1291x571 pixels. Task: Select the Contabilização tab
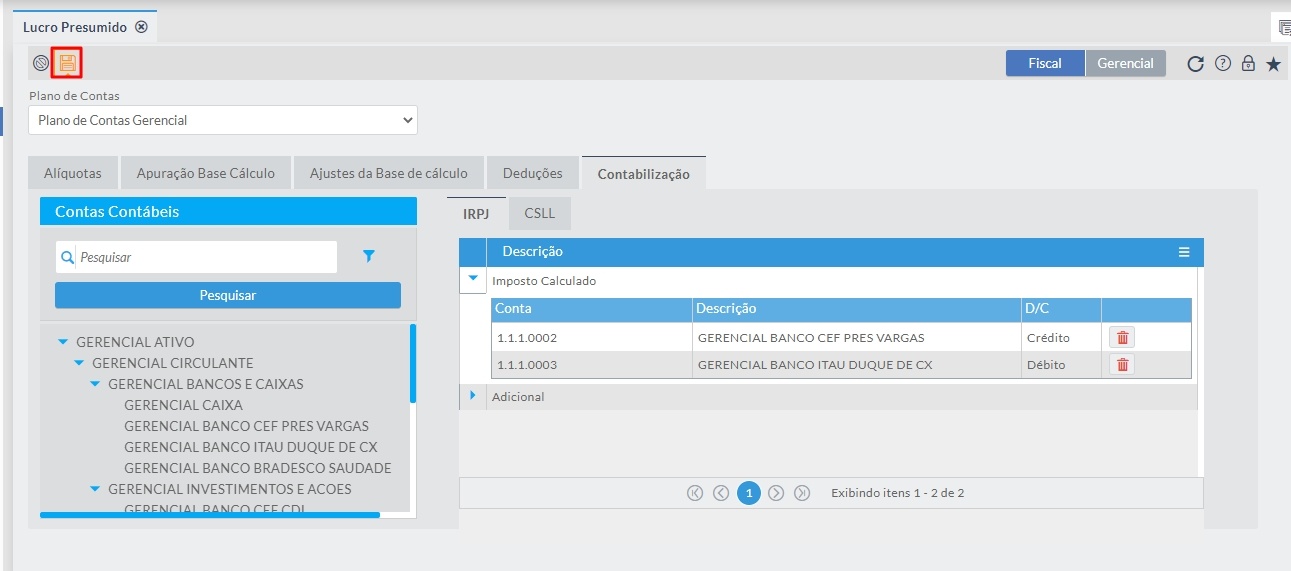tap(644, 173)
